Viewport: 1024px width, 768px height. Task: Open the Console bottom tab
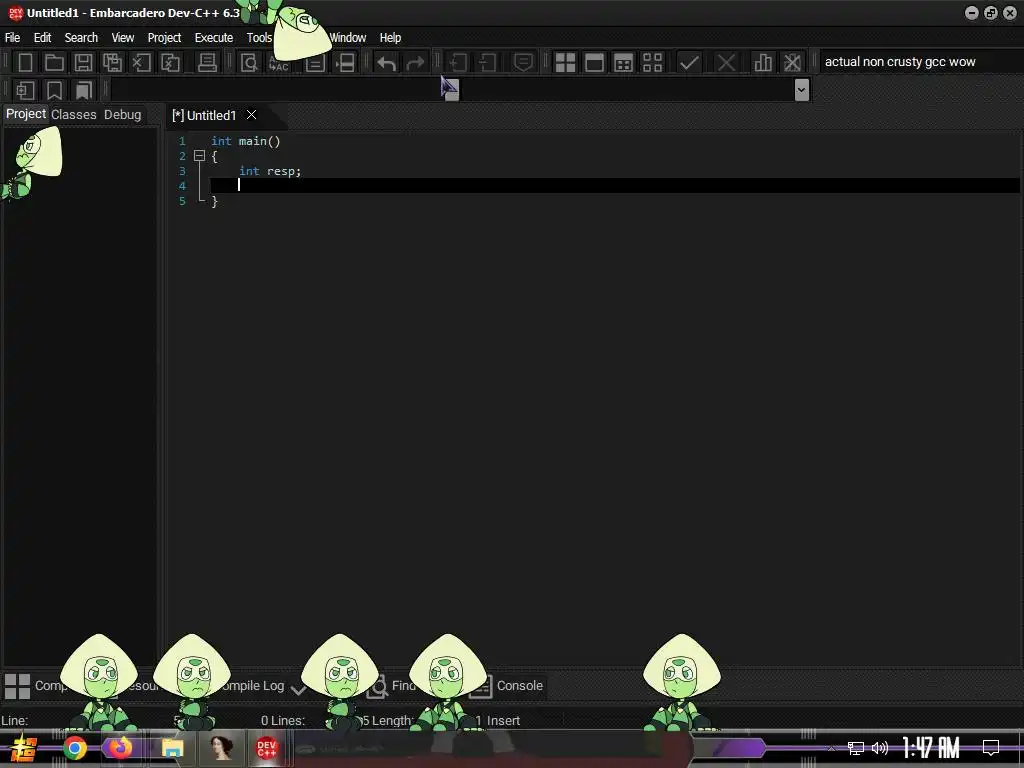506,685
